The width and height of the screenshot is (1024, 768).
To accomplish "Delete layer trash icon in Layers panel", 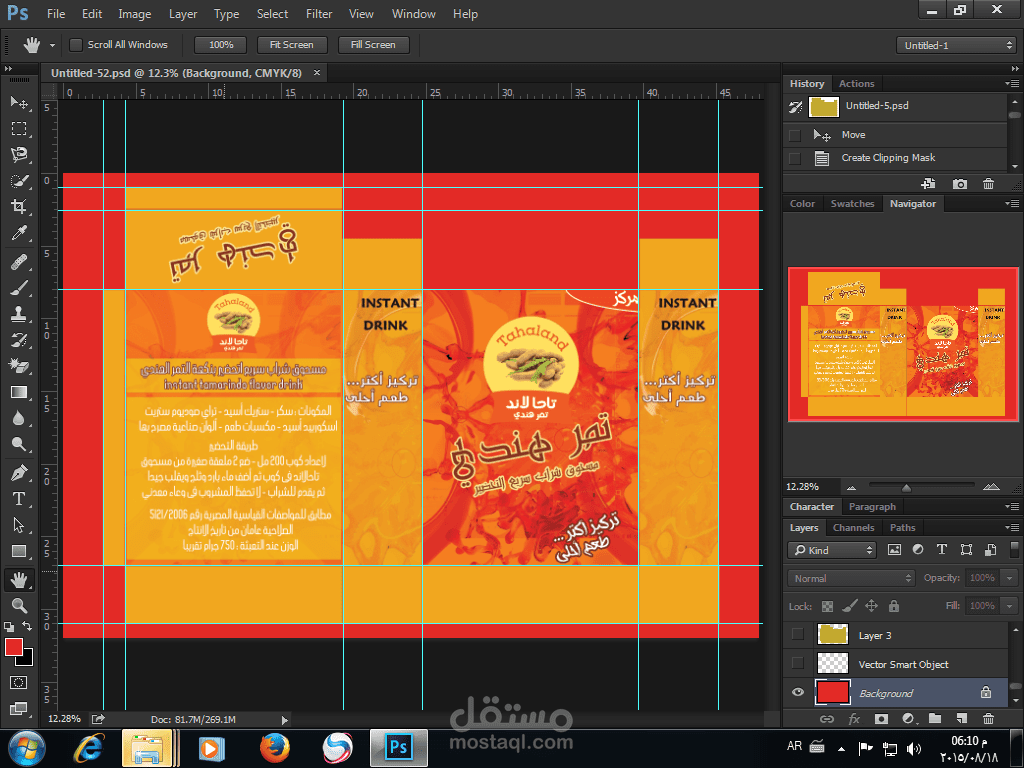I will click(988, 718).
